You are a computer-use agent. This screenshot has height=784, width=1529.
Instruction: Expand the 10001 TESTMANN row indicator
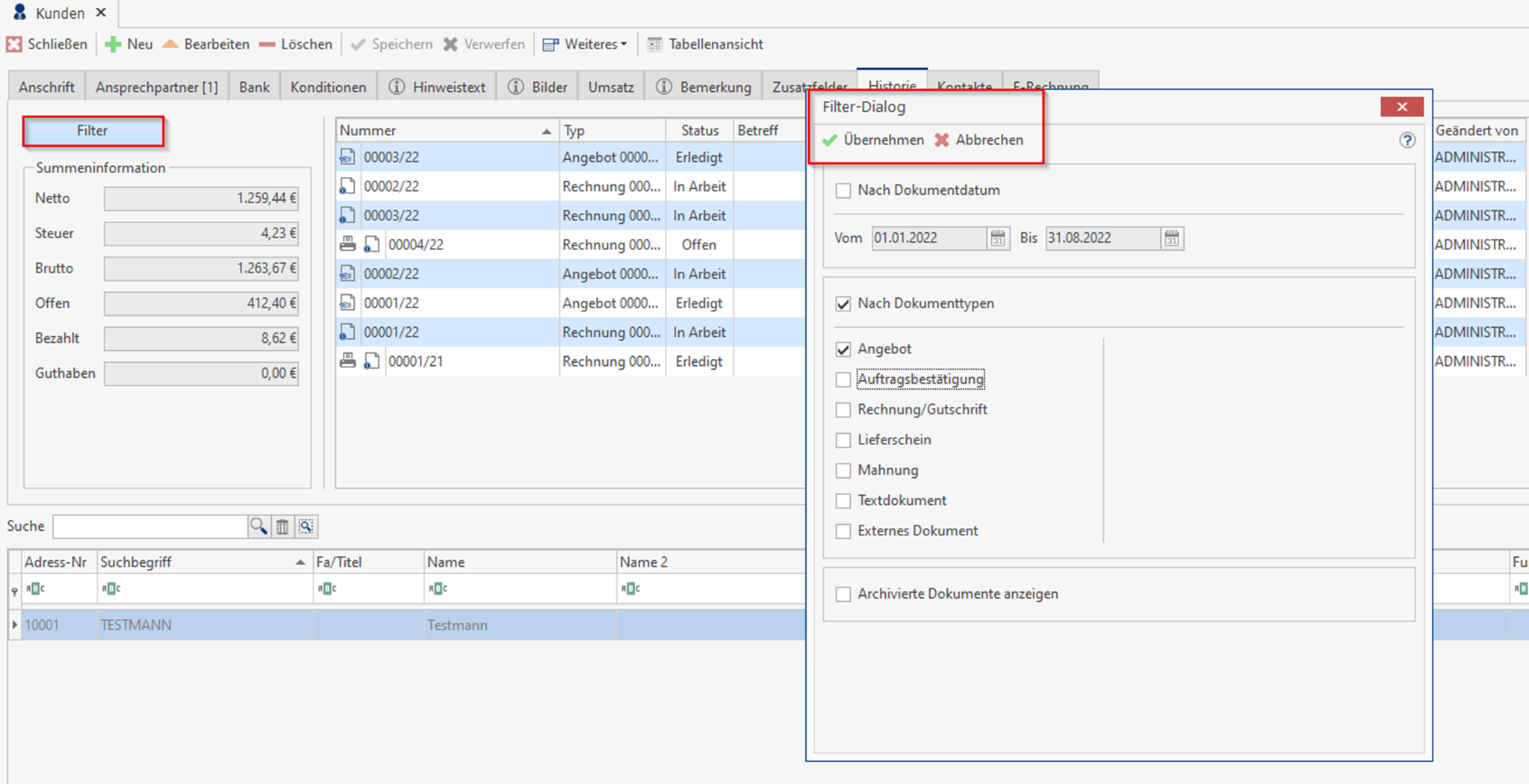[14, 625]
